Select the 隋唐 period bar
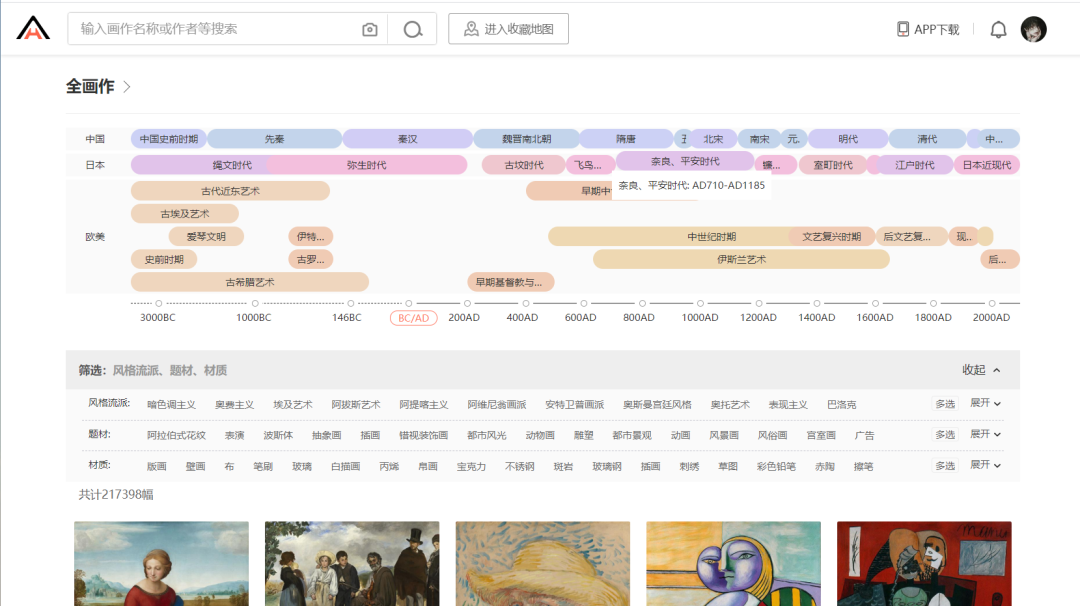The width and height of the screenshot is (1080, 606). (x=626, y=139)
